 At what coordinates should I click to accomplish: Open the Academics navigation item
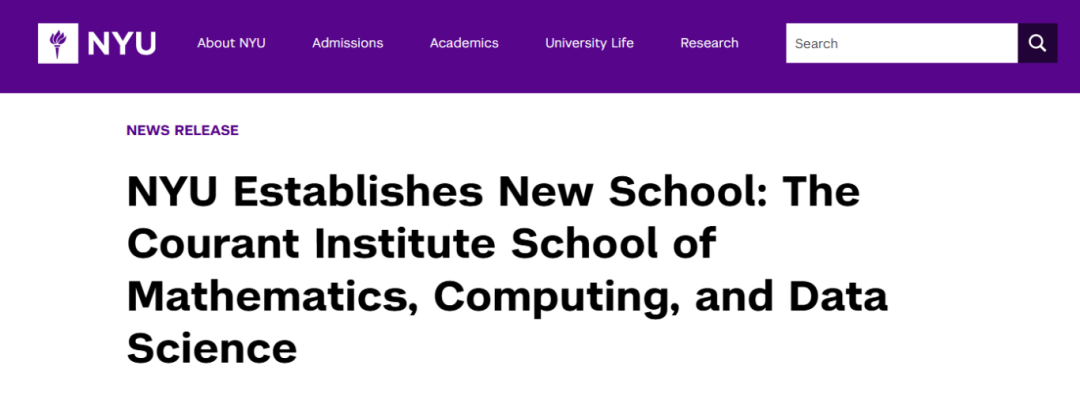click(464, 43)
